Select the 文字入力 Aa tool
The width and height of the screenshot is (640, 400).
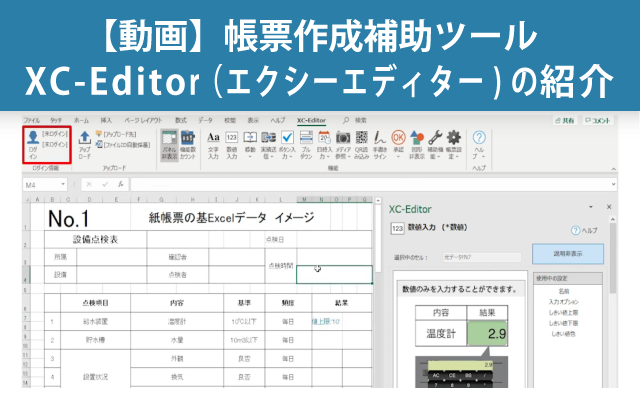tap(213, 145)
